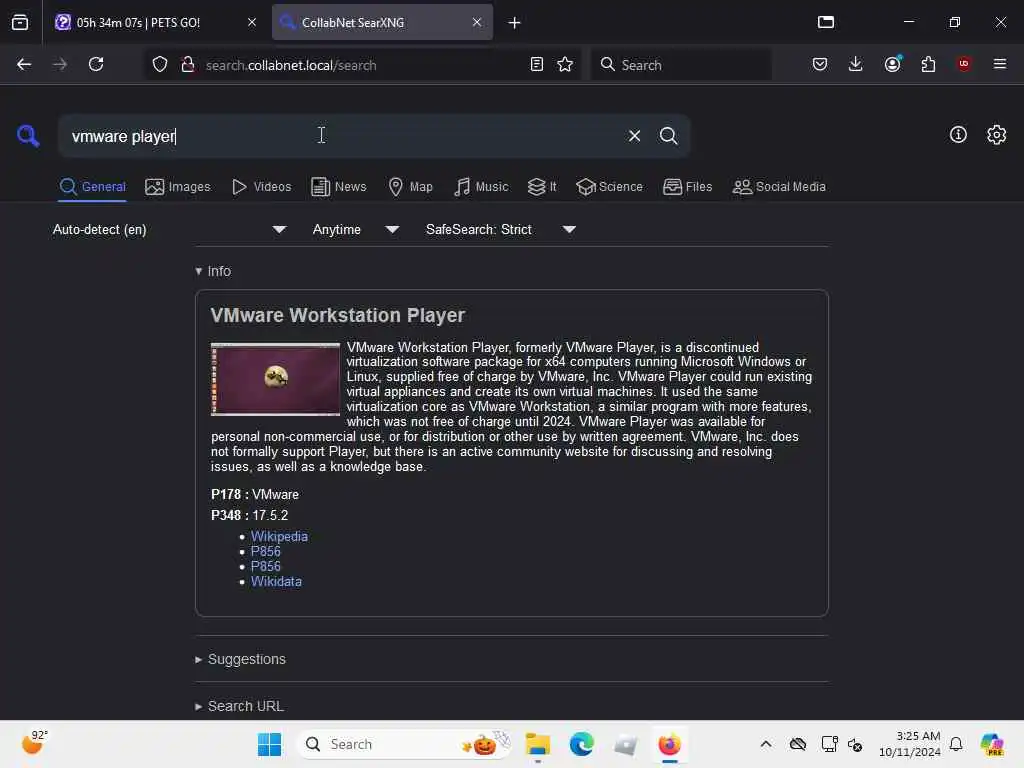Switch to the Social Media category
The height and width of the screenshot is (768, 1024).
pos(779,187)
